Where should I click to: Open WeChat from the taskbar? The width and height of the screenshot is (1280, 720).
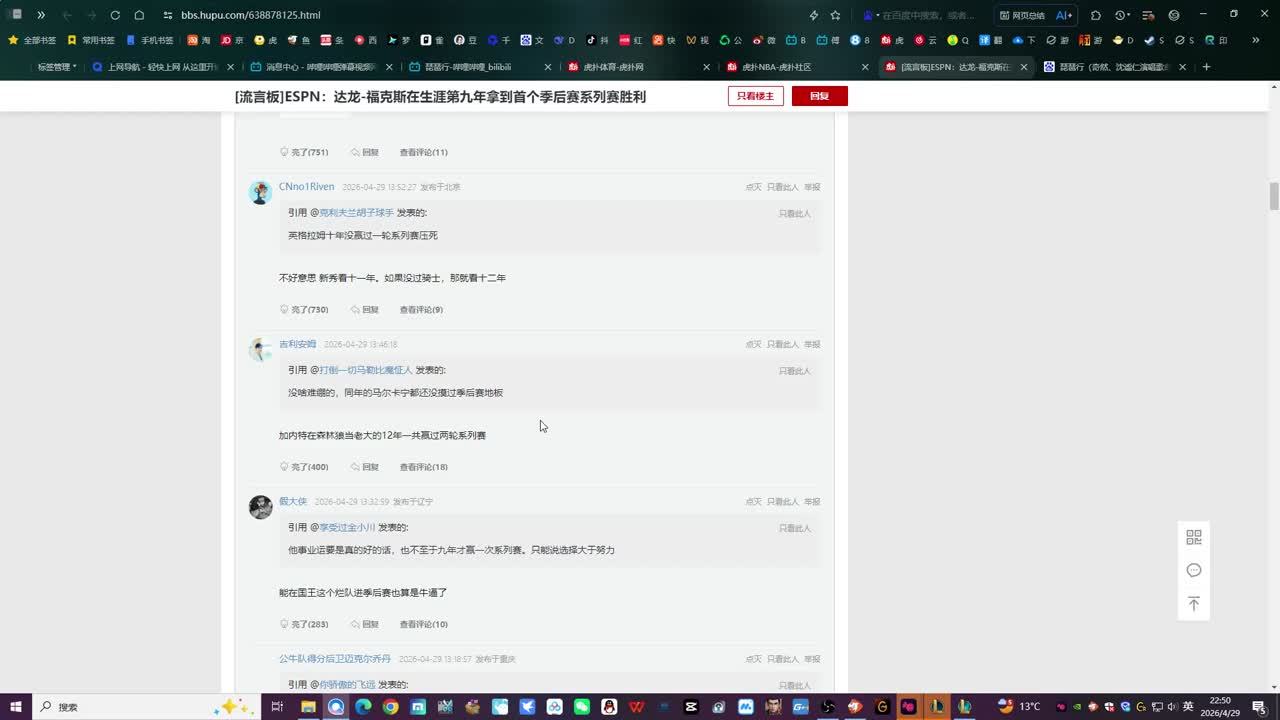click(582, 707)
